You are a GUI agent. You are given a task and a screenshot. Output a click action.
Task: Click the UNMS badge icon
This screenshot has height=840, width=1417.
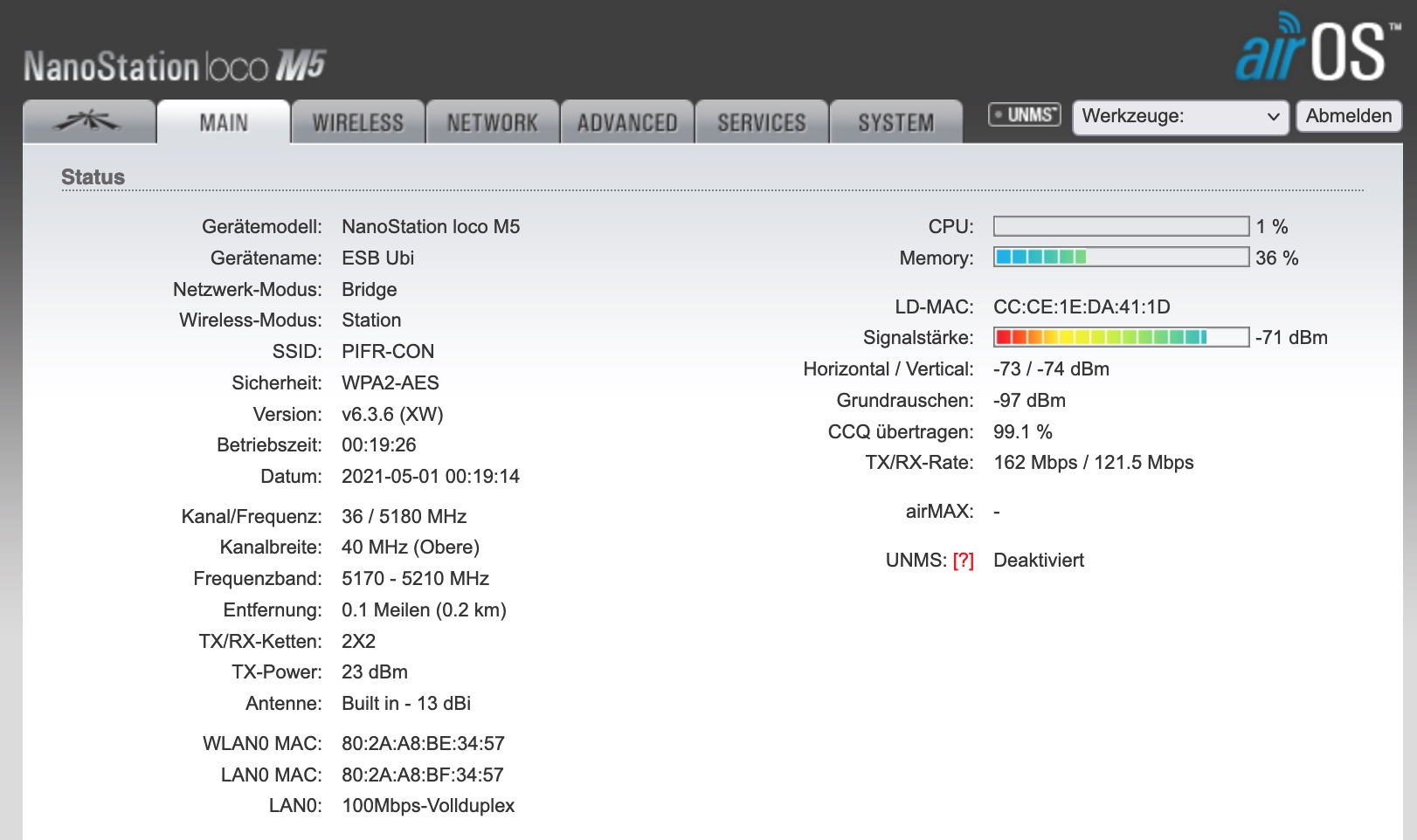click(1024, 115)
